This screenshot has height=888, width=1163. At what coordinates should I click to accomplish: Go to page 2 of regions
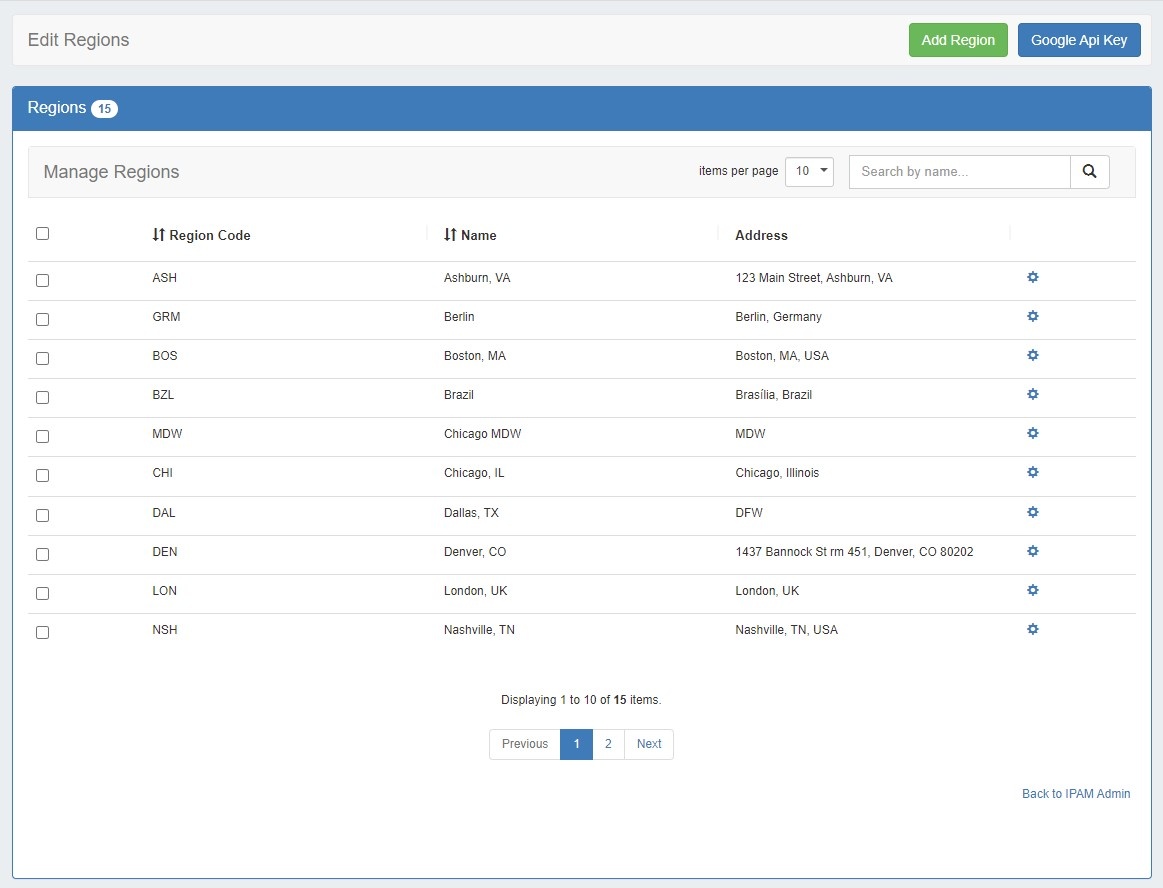608,744
